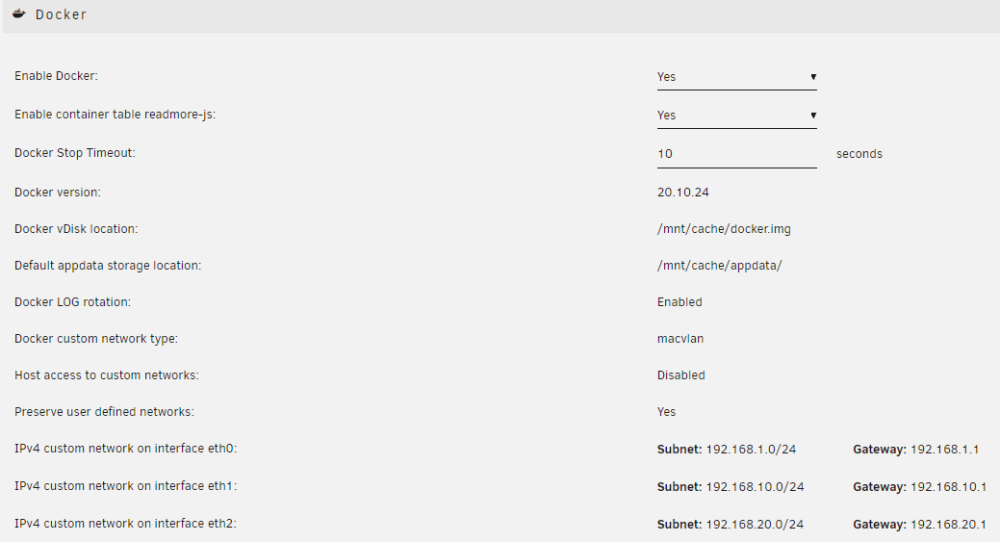Click the 'seconds' unit text
This screenshot has height=542, width=1000.
click(x=859, y=154)
